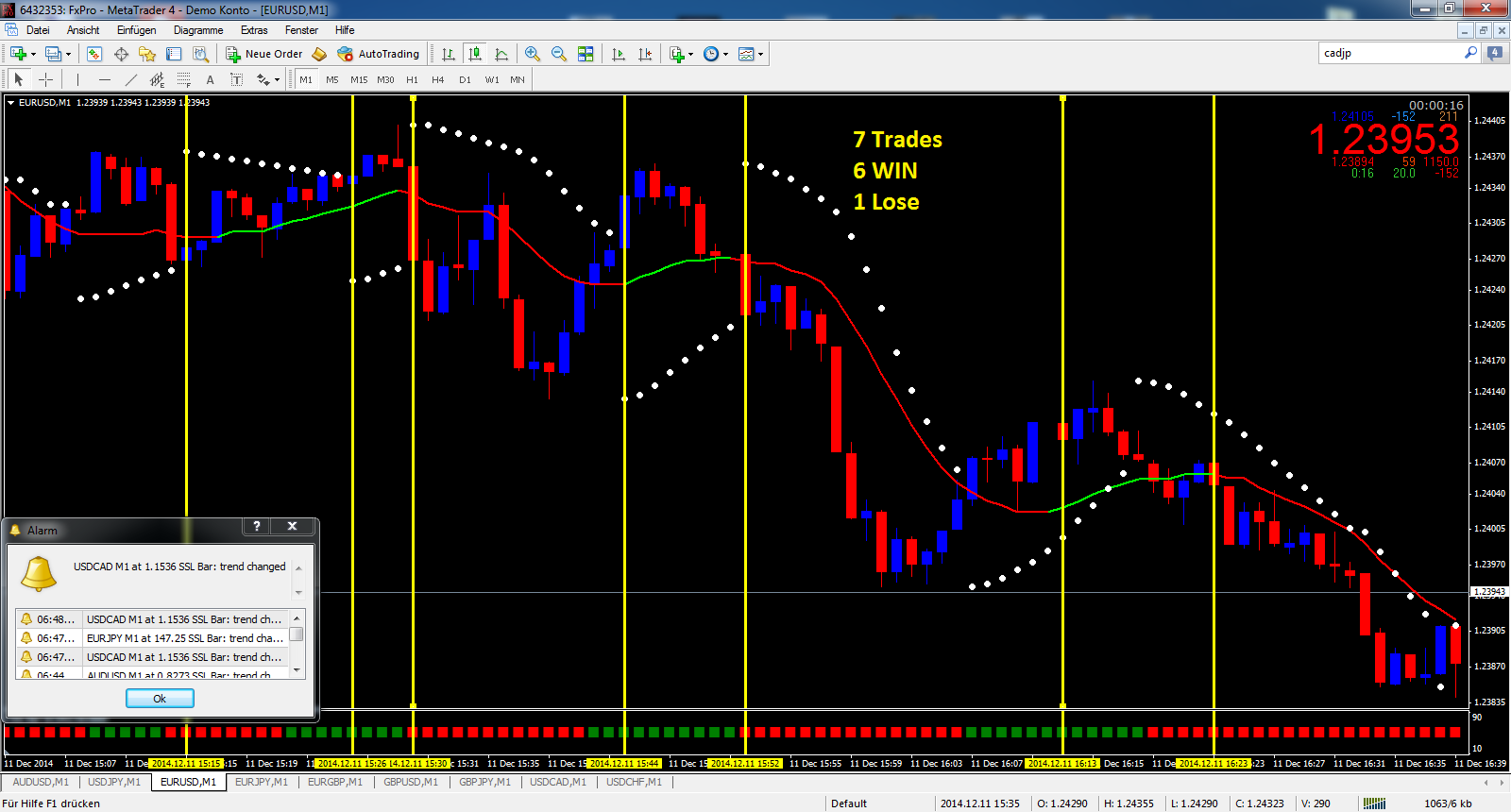The width and height of the screenshot is (1511, 812).
Task: Select the D1 timeframe
Action: [465, 79]
